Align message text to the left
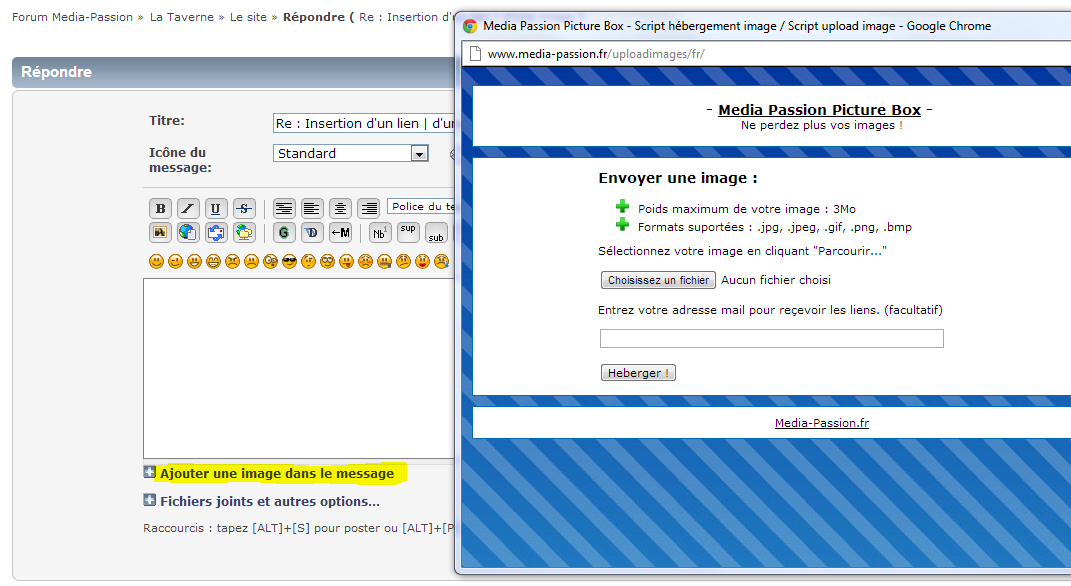 tap(312, 208)
